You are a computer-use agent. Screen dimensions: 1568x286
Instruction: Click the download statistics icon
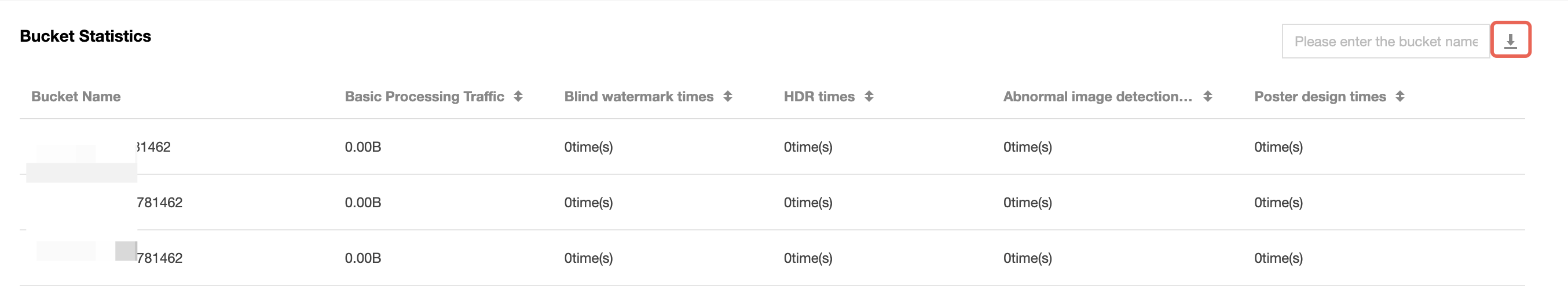tap(1510, 41)
